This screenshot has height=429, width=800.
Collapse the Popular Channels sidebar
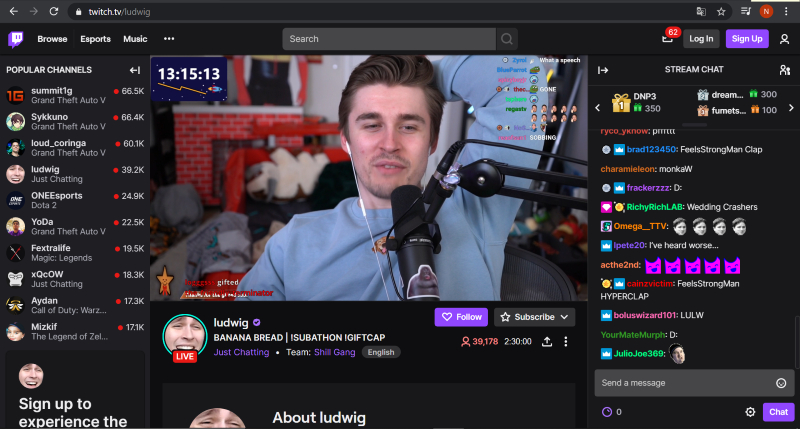135,70
